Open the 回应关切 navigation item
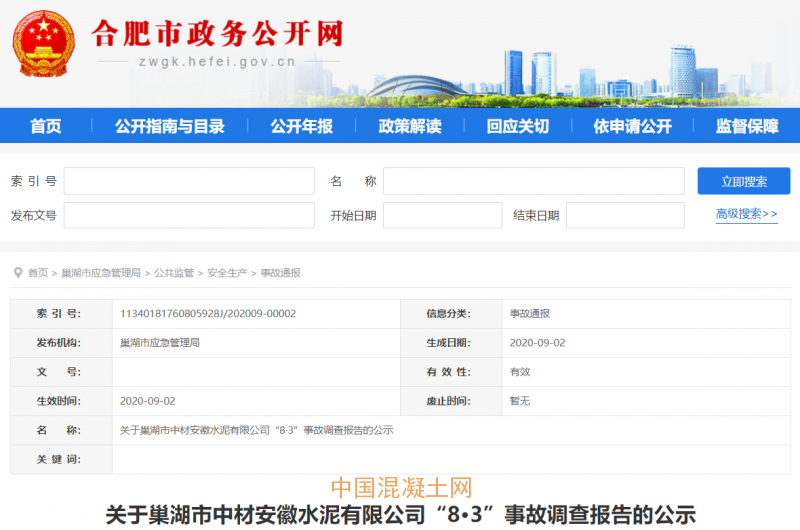800x530 pixels. pyautogui.click(x=517, y=126)
